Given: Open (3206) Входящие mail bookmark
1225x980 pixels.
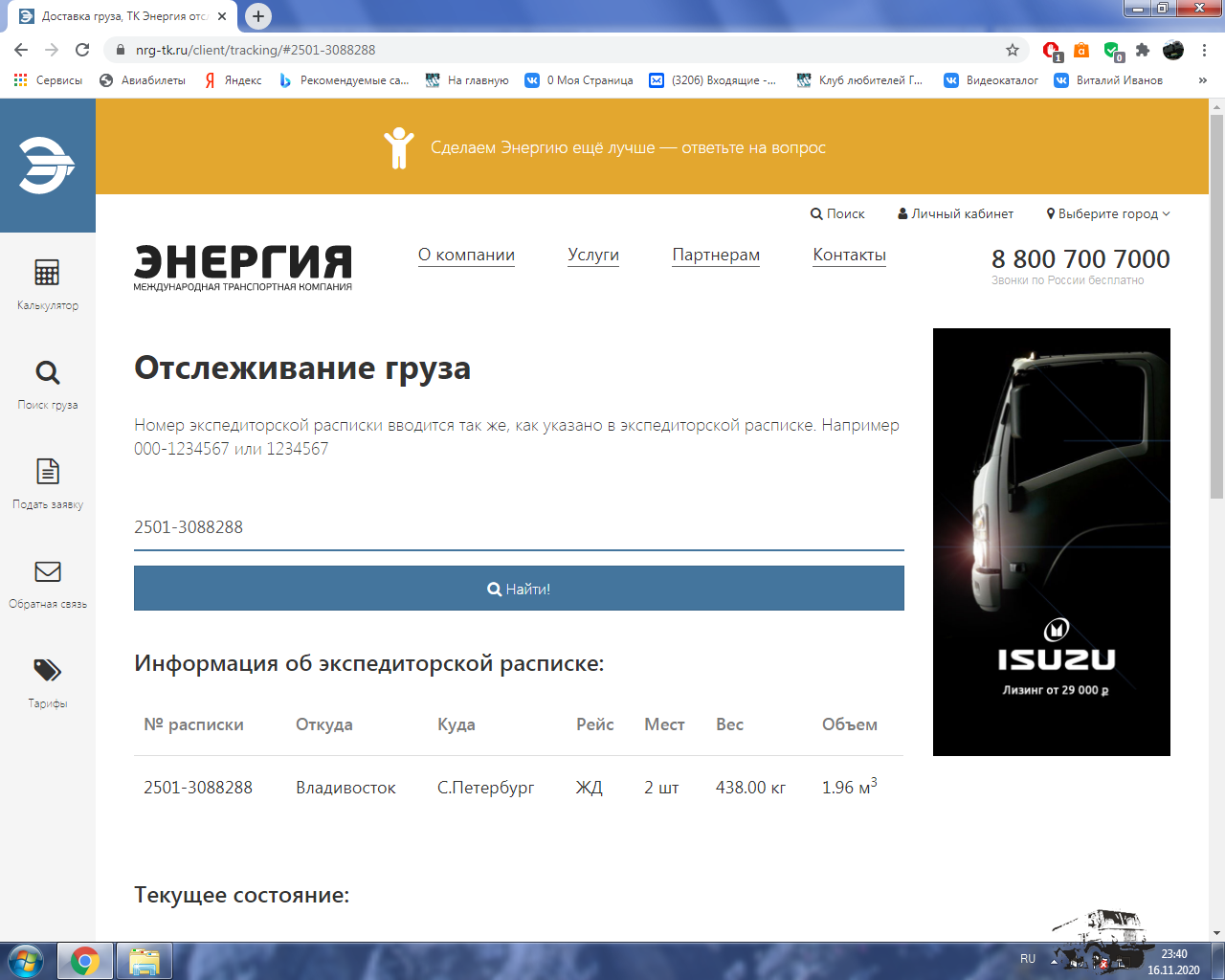Looking at the screenshot, I should 713,80.
